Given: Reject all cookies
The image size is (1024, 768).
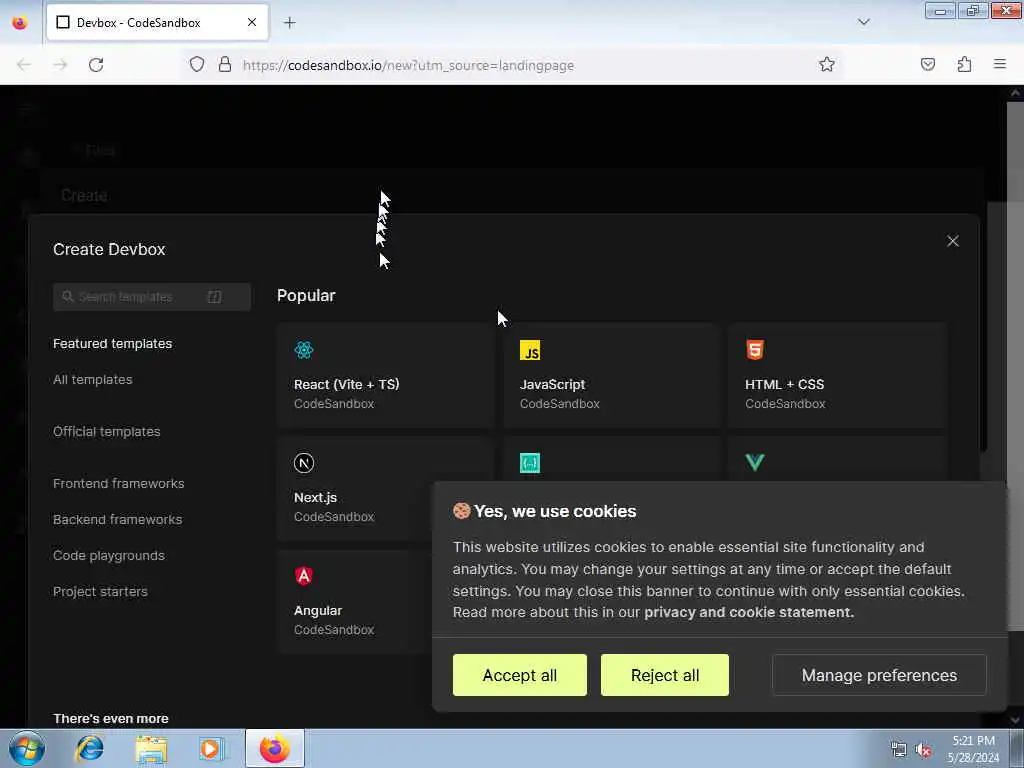Looking at the screenshot, I should (x=665, y=675).
